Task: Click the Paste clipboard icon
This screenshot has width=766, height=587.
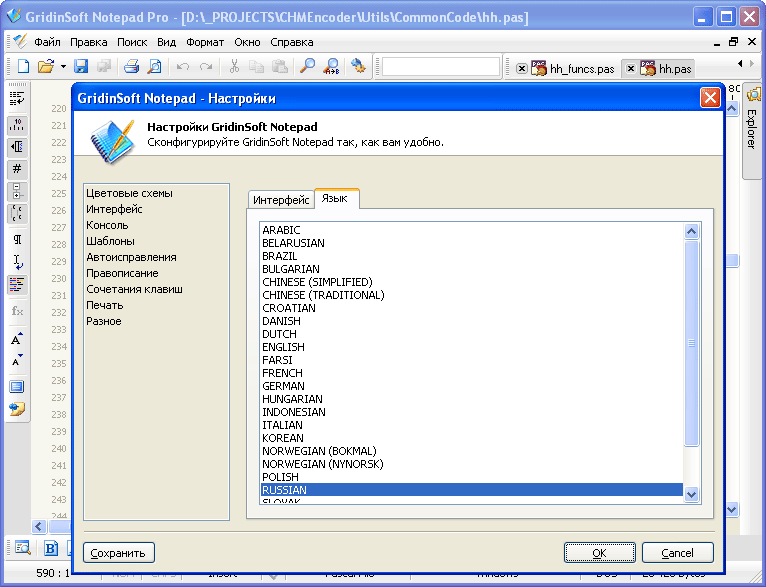Action: 279,66
